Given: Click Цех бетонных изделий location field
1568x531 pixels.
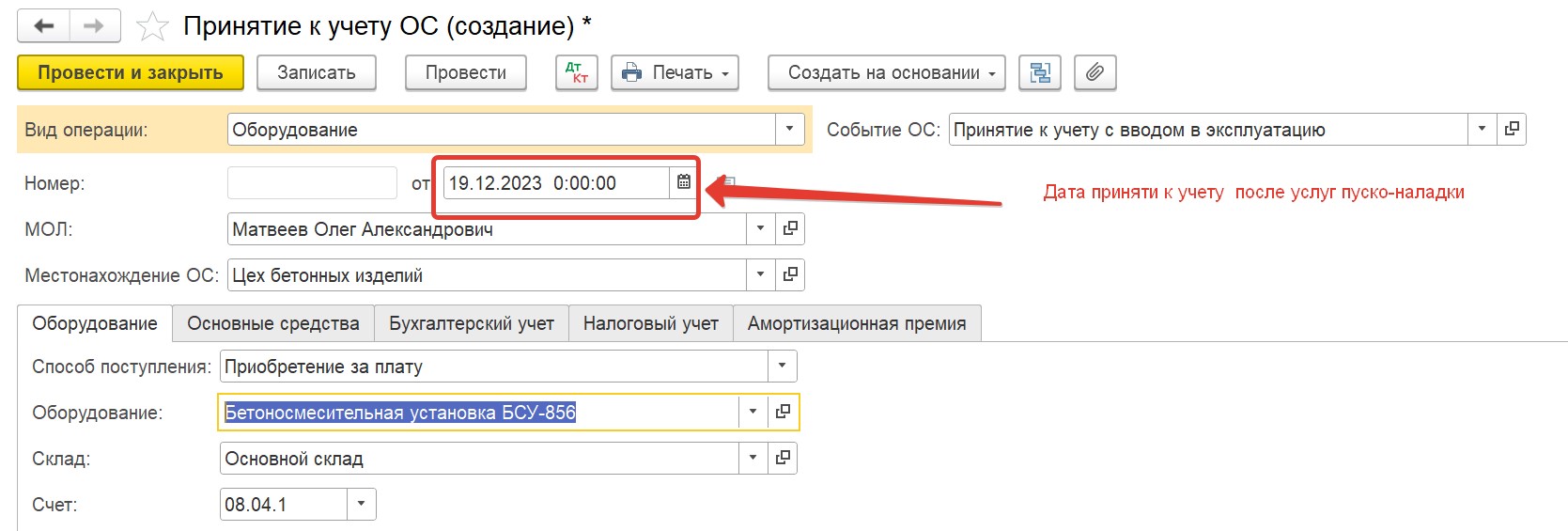Looking at the screenshot, I should (487, 274).
